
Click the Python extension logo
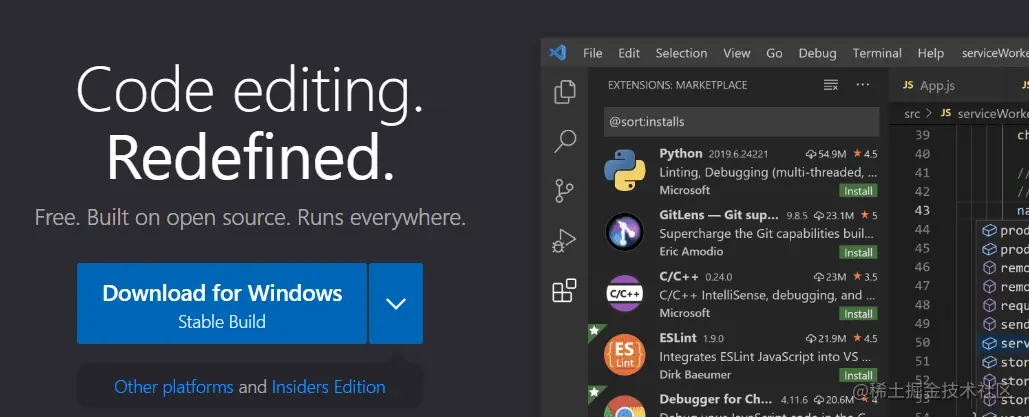[624, 170]
